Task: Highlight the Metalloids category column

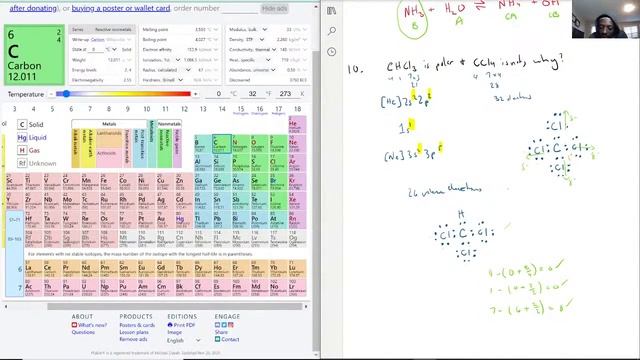Action: [151, 144]
